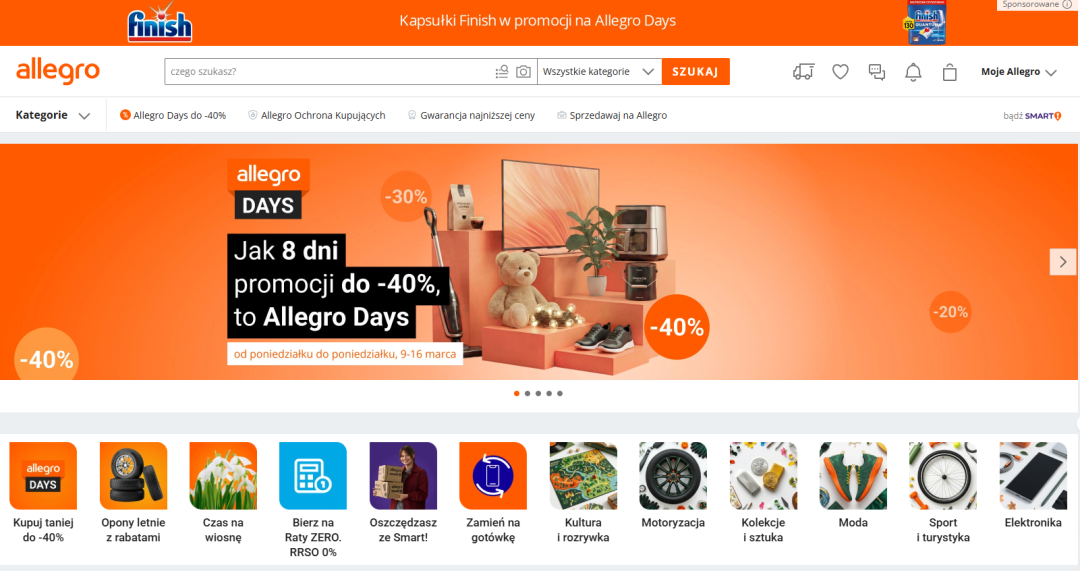
Task: Open notifications bell icon
Action: (913, 72)
